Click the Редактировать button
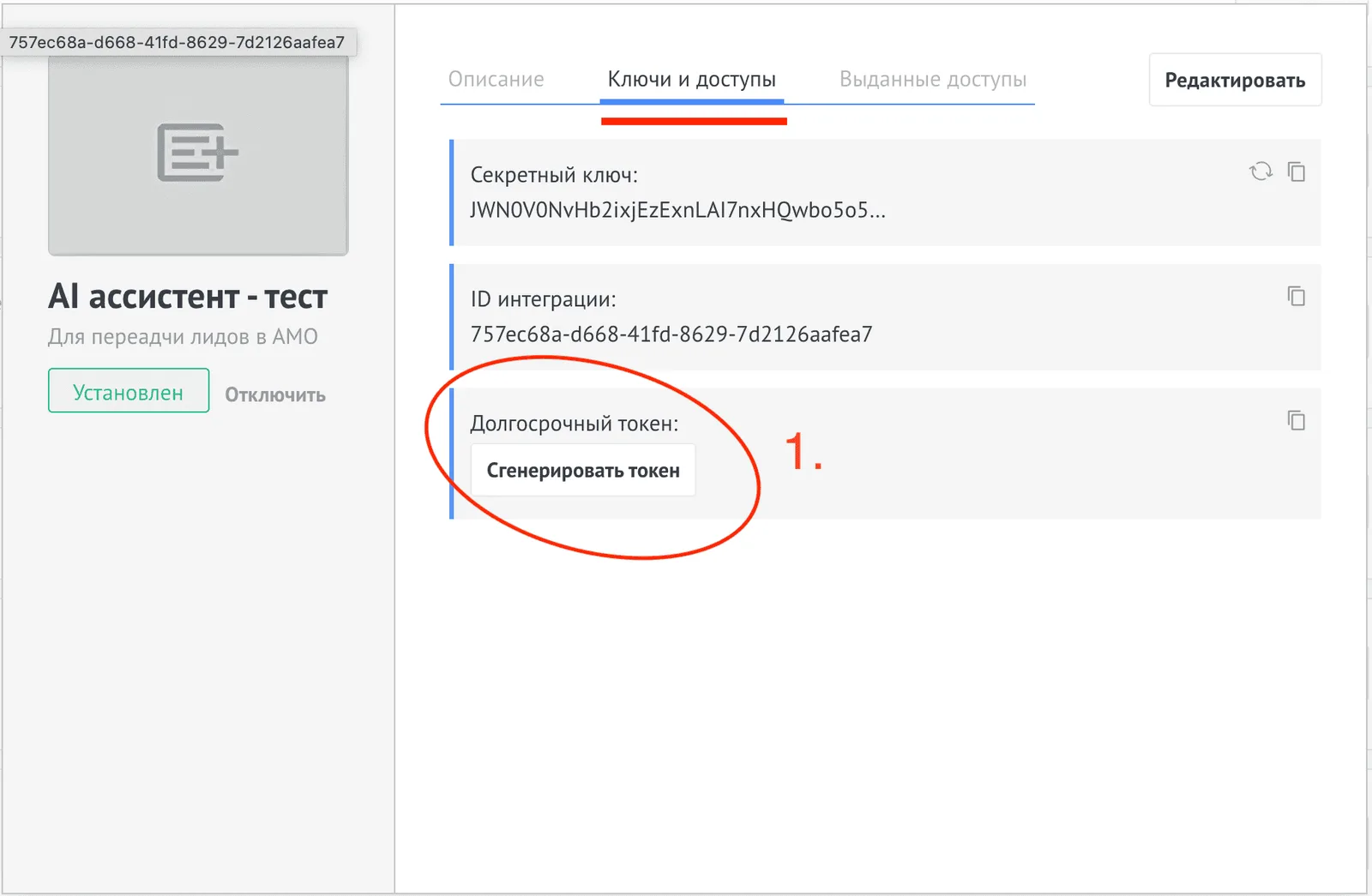The width and height of the screenshot is (1372, 896). click(x=1235, y=81)
